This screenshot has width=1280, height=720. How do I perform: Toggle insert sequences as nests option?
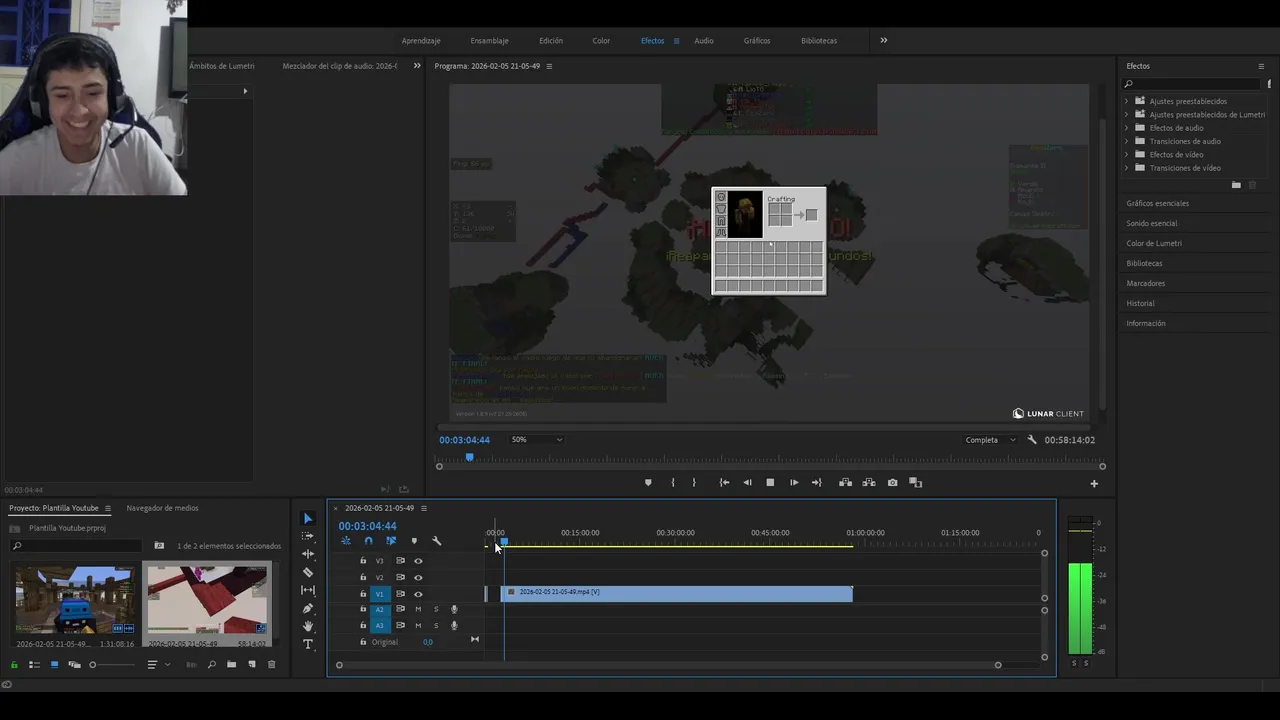point(346,541)
